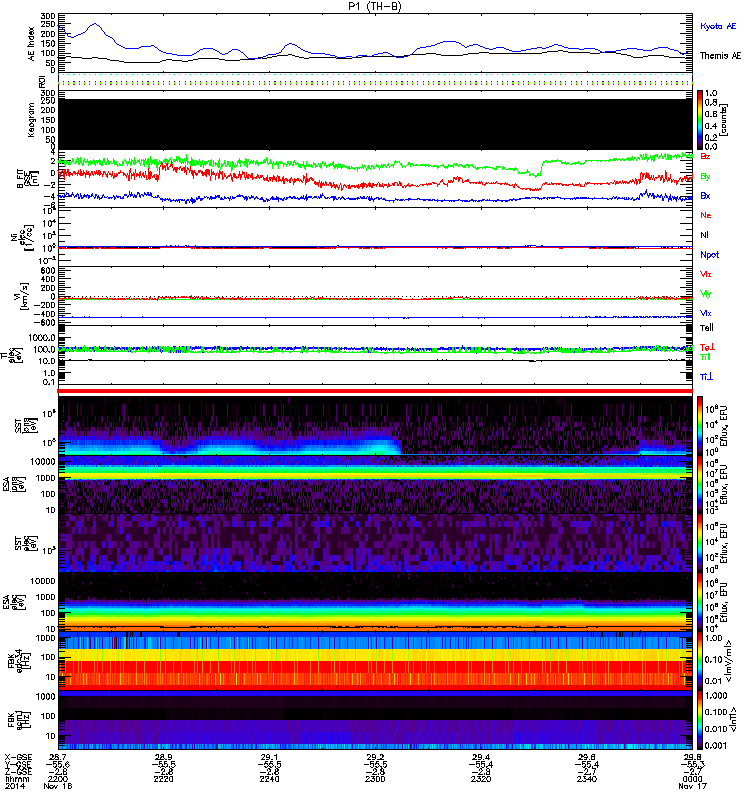Click the first blue peak of Kyoto AE curve
The image size is (750, 800).
[95, 24]
